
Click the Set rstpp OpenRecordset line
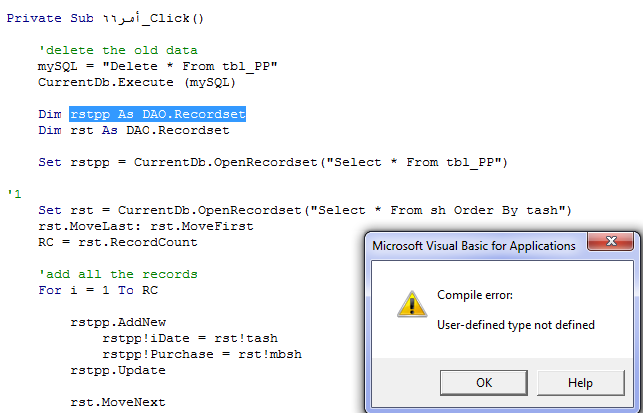click(273, 162)
